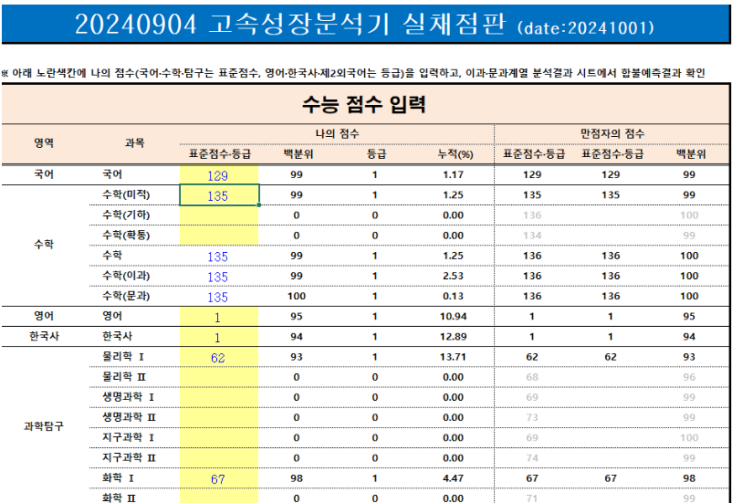Click the 영역 column header

[x=44, y=143]
